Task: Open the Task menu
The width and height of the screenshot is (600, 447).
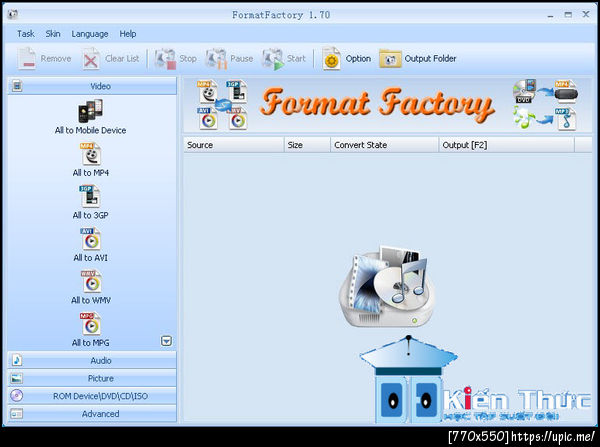Action: point(26,34)
